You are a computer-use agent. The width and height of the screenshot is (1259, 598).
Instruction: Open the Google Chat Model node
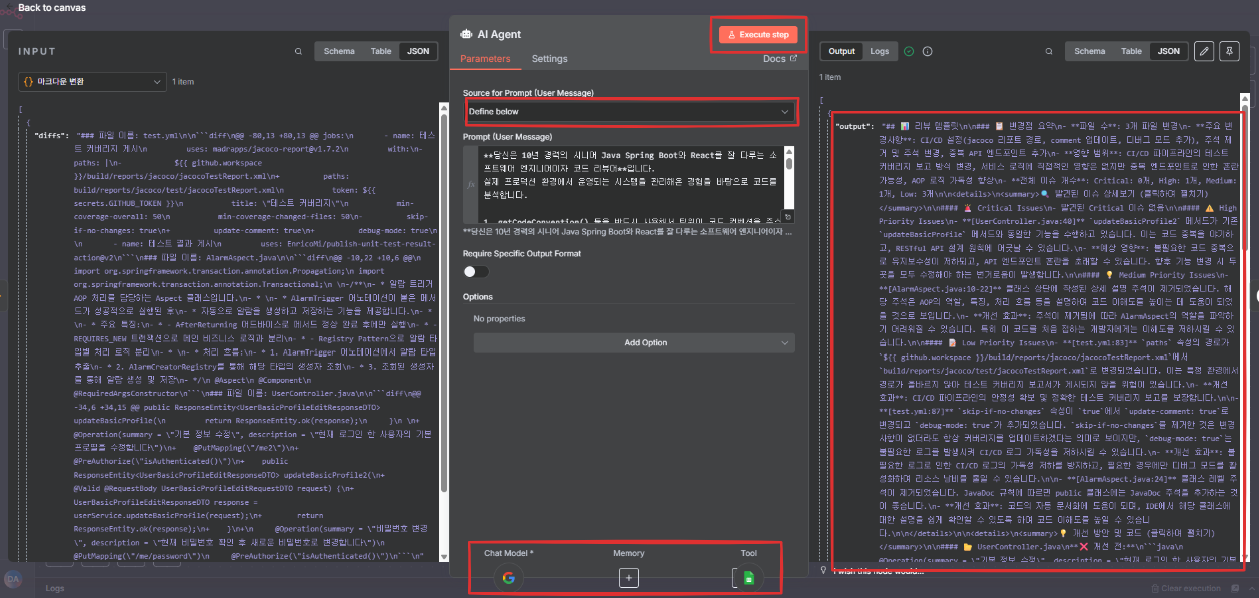(x=508, y=578)
